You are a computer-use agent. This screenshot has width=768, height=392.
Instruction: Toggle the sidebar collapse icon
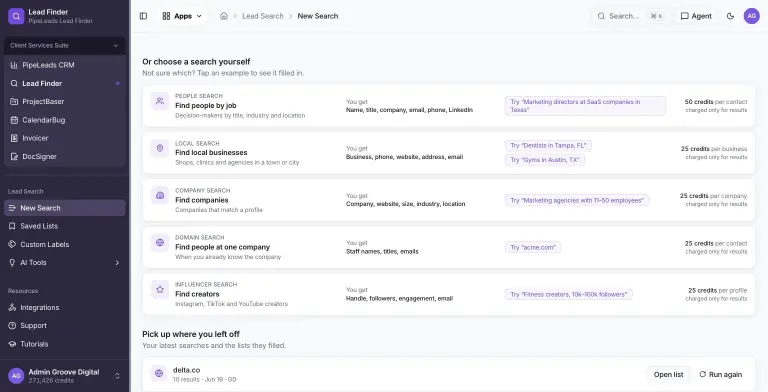(x=144, y=16)
